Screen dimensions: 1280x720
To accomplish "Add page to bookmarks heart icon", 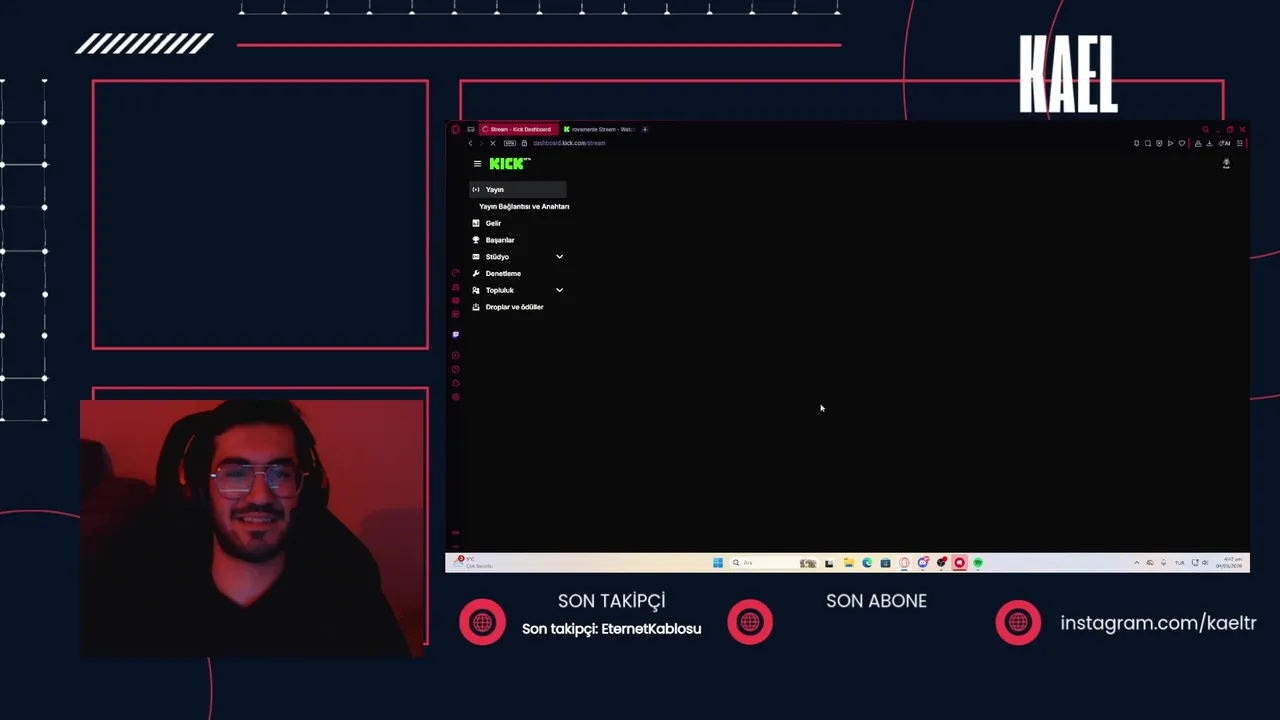I will 1182,143.
